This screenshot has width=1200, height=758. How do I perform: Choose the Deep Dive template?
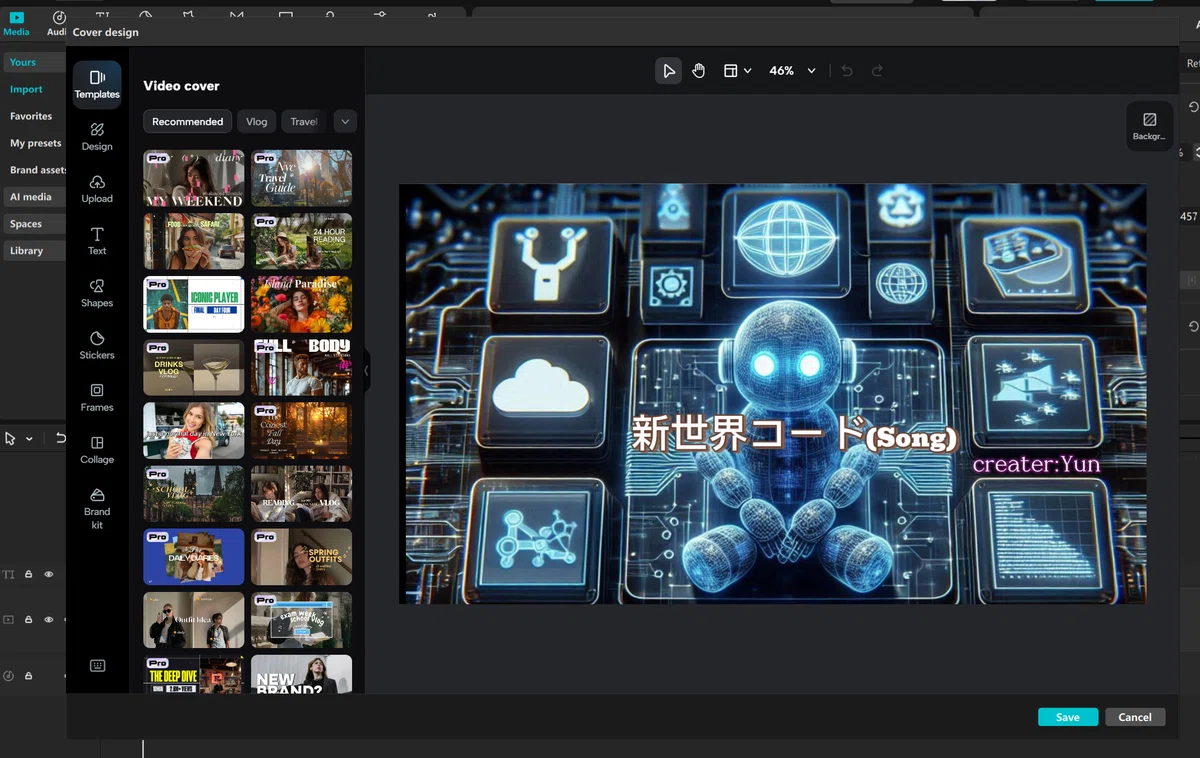(194, 674)
